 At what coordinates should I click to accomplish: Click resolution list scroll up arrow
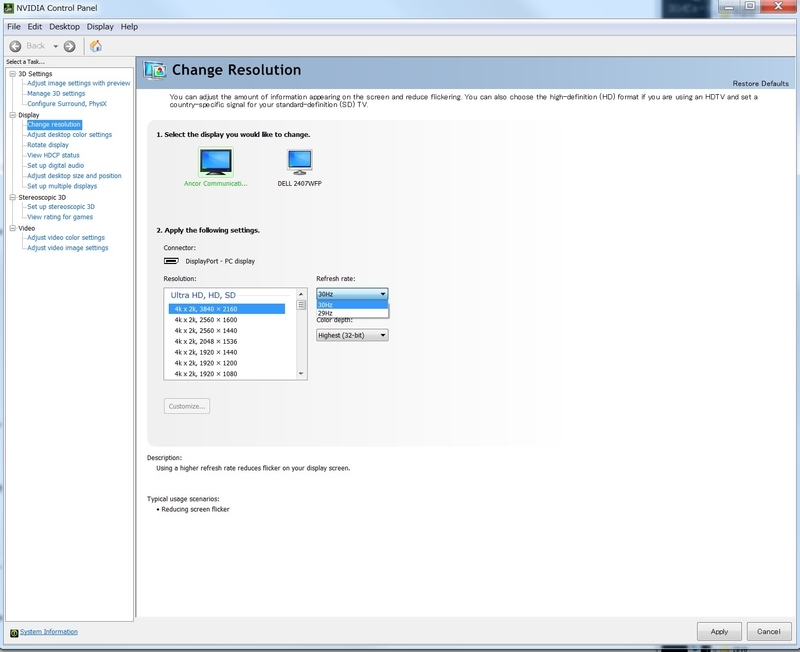coord(301,294)
